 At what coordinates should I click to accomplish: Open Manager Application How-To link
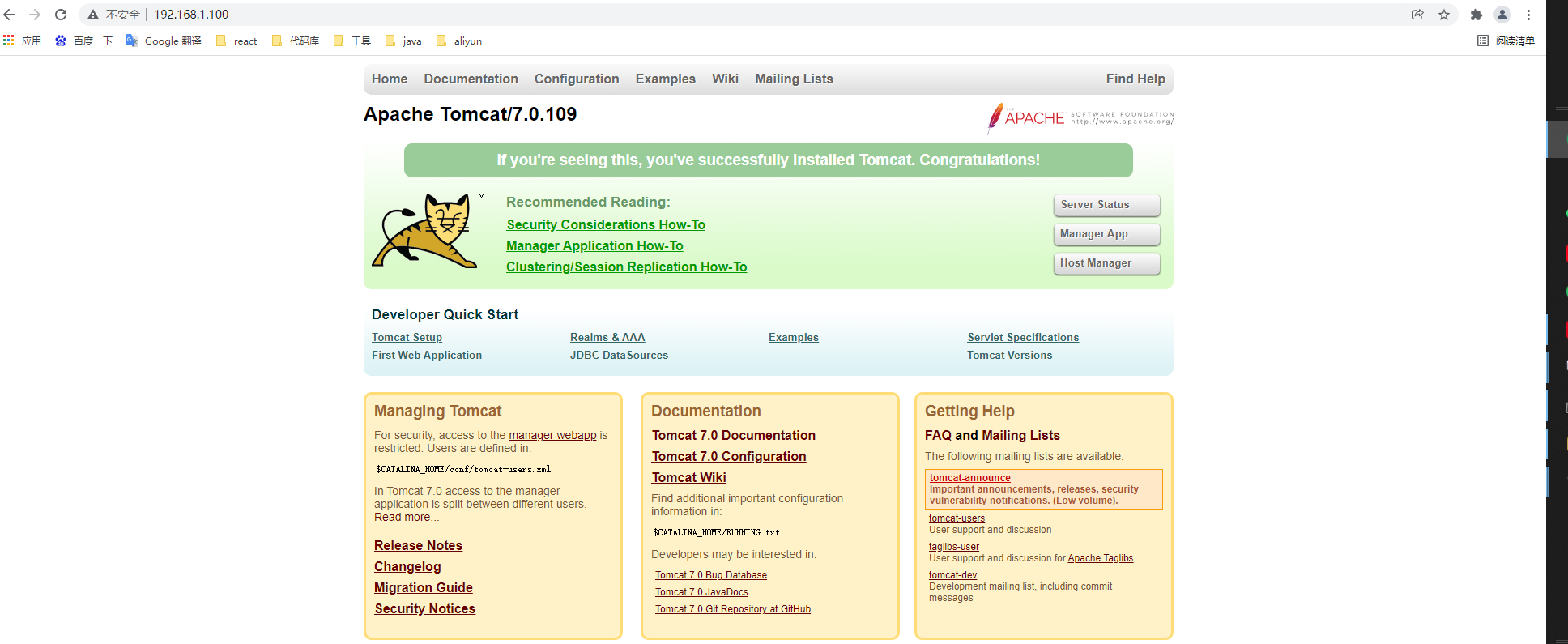[594, 245]
